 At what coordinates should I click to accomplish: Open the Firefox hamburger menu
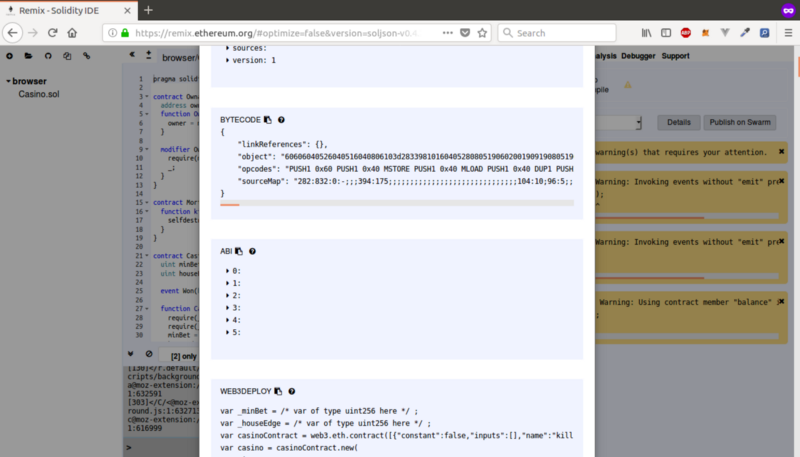[x=788, y=33]
